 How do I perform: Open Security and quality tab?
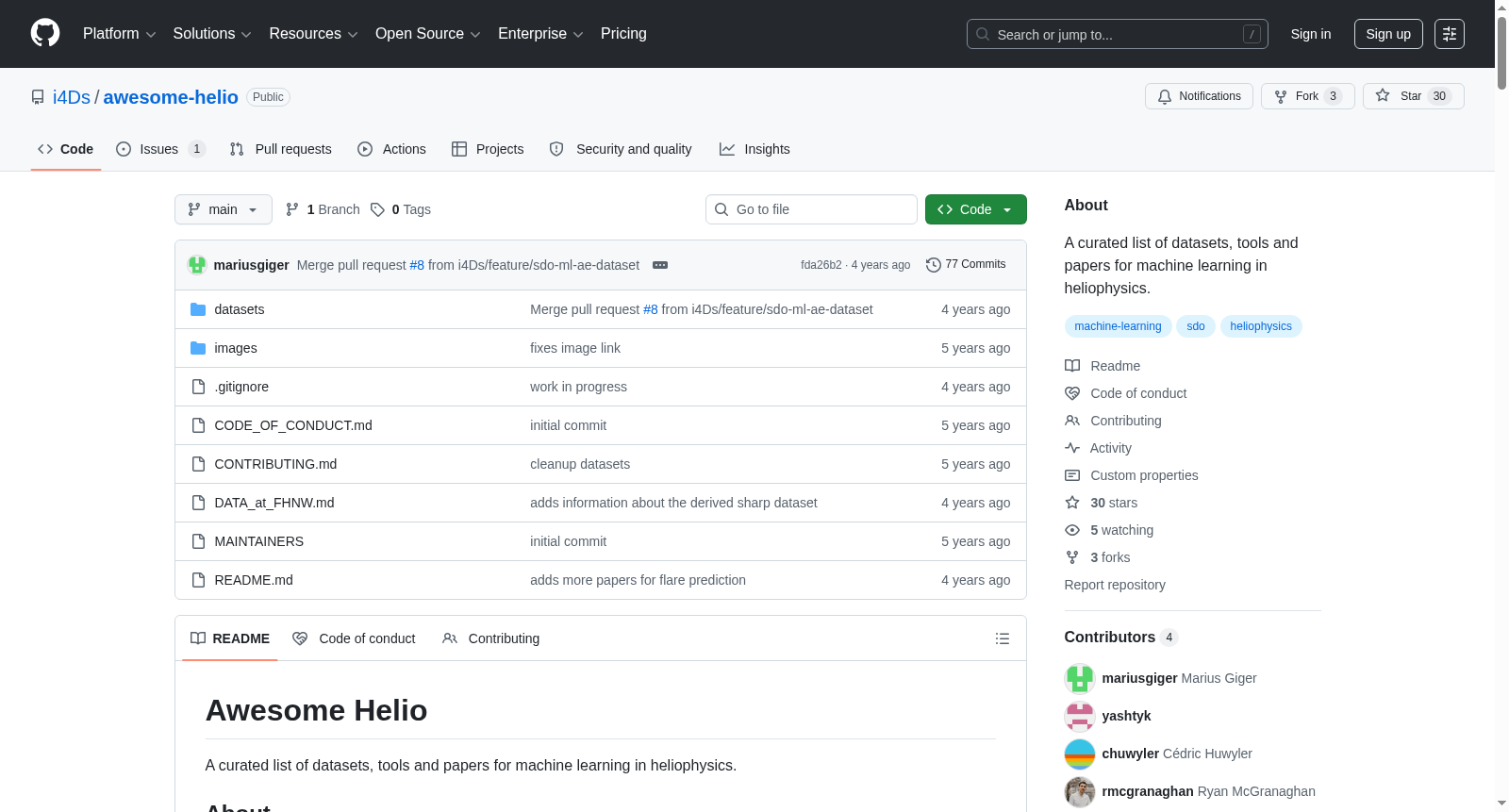point(621,149)
